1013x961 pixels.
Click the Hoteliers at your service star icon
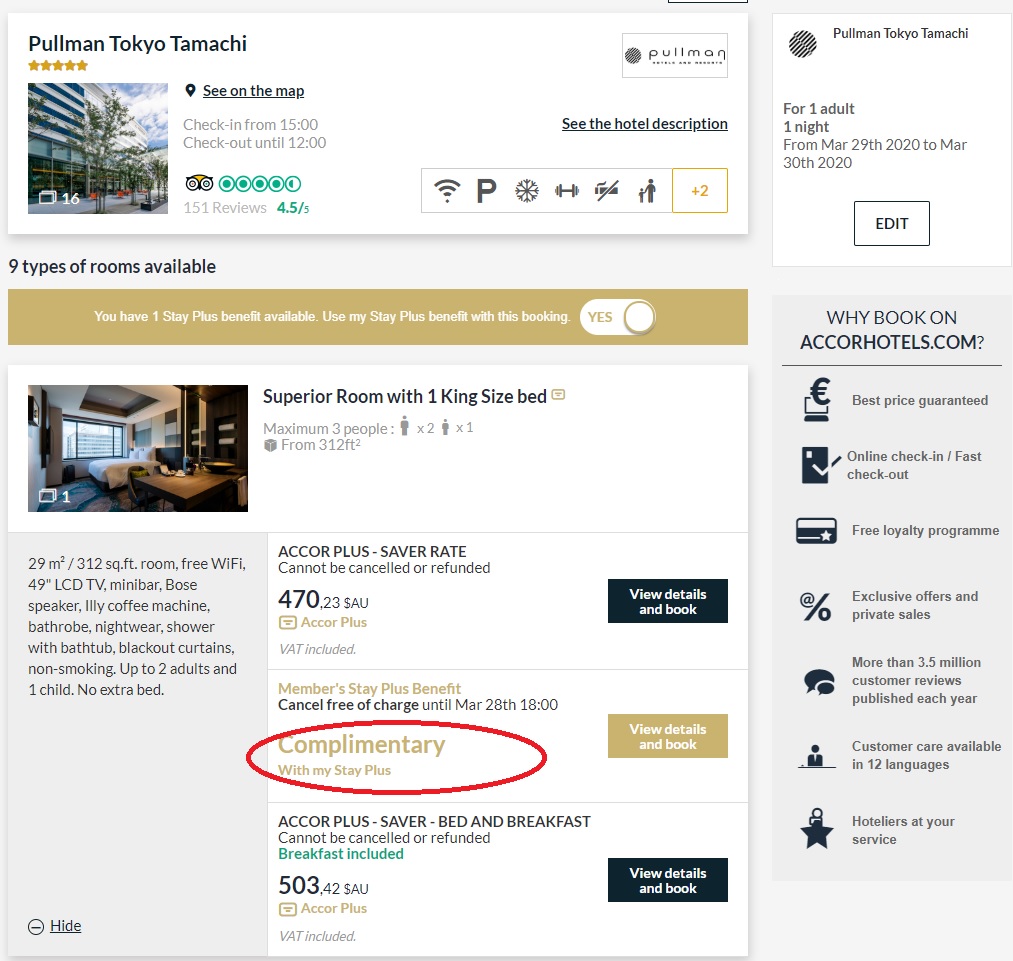point(817,829)
